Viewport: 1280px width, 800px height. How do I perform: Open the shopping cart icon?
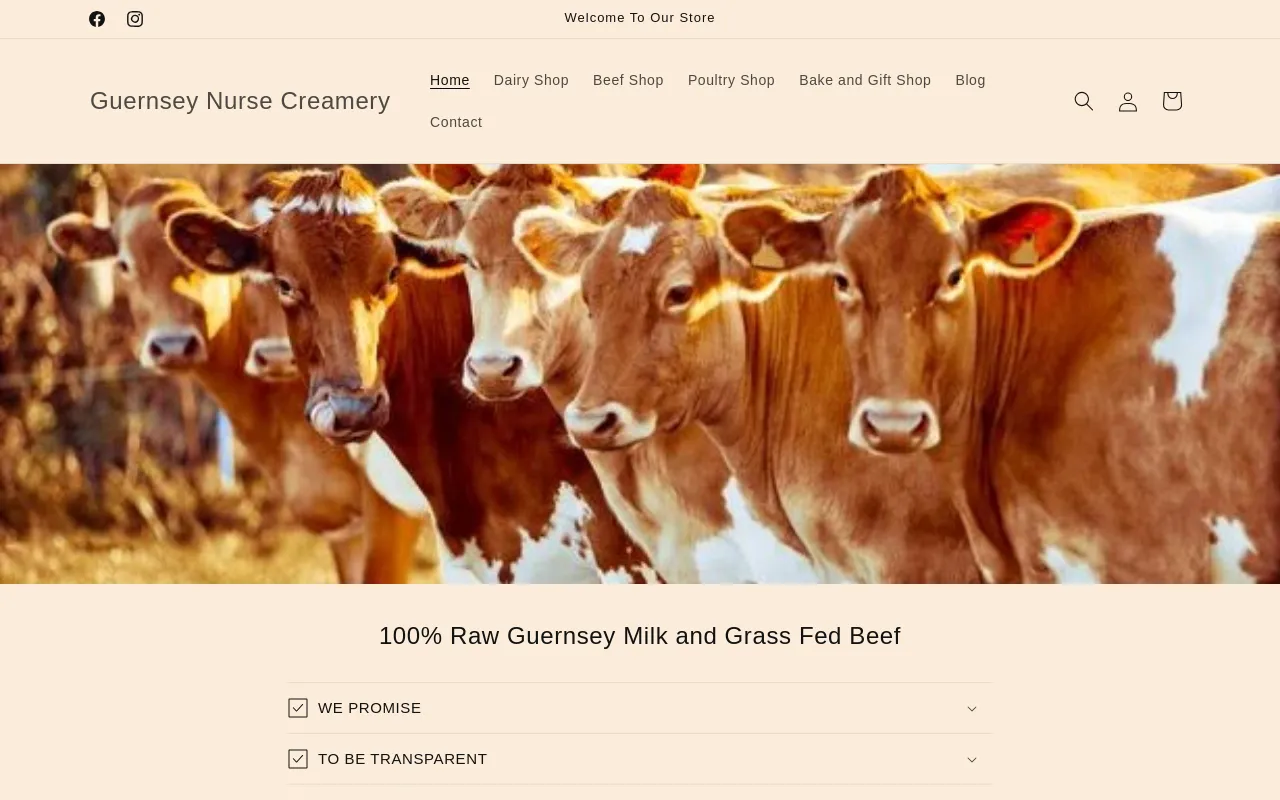pos(1172,101)
